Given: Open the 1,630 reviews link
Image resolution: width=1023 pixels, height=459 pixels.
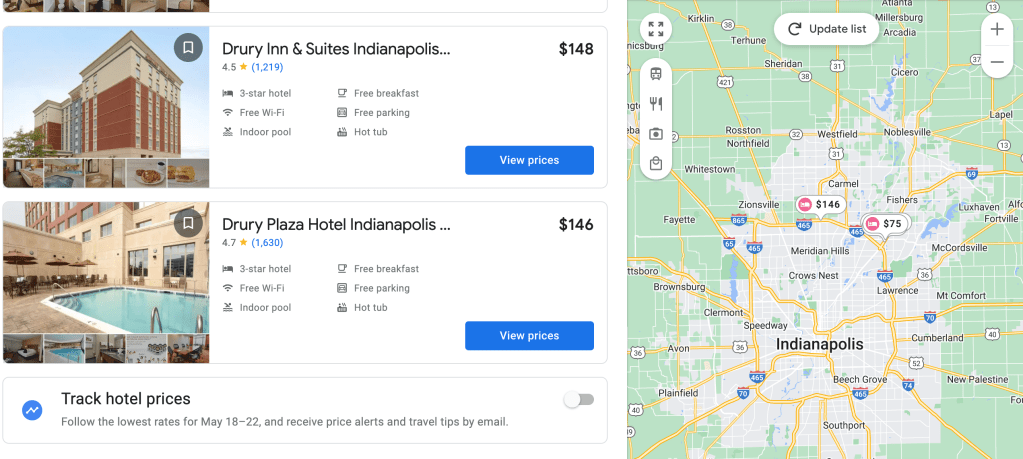Looking at the screenshot, I should (x=267, y=243).
